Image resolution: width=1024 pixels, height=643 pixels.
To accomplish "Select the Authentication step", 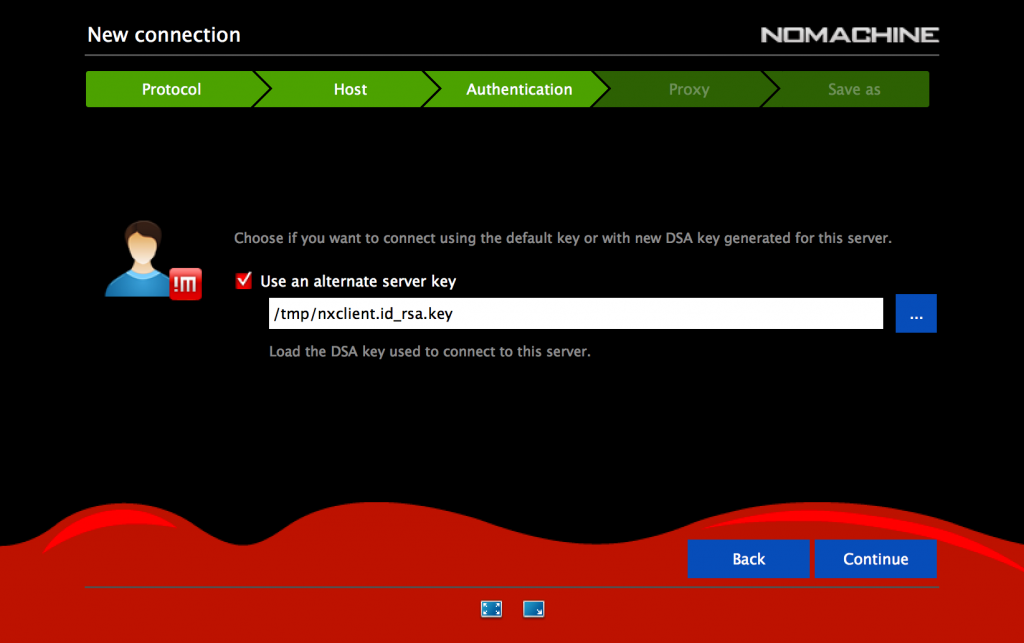I will click(519, 89).
